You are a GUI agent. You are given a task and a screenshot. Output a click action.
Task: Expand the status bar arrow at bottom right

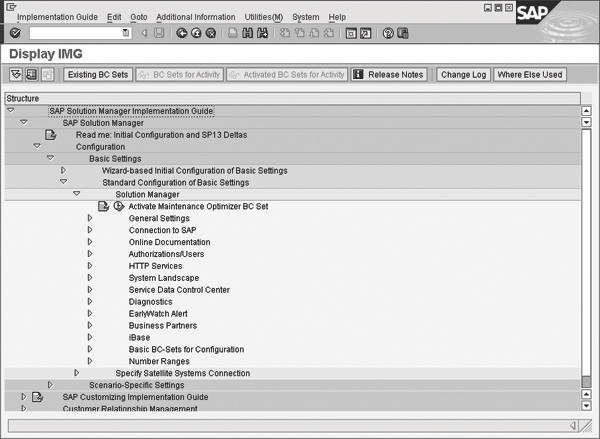coord(573,425)
